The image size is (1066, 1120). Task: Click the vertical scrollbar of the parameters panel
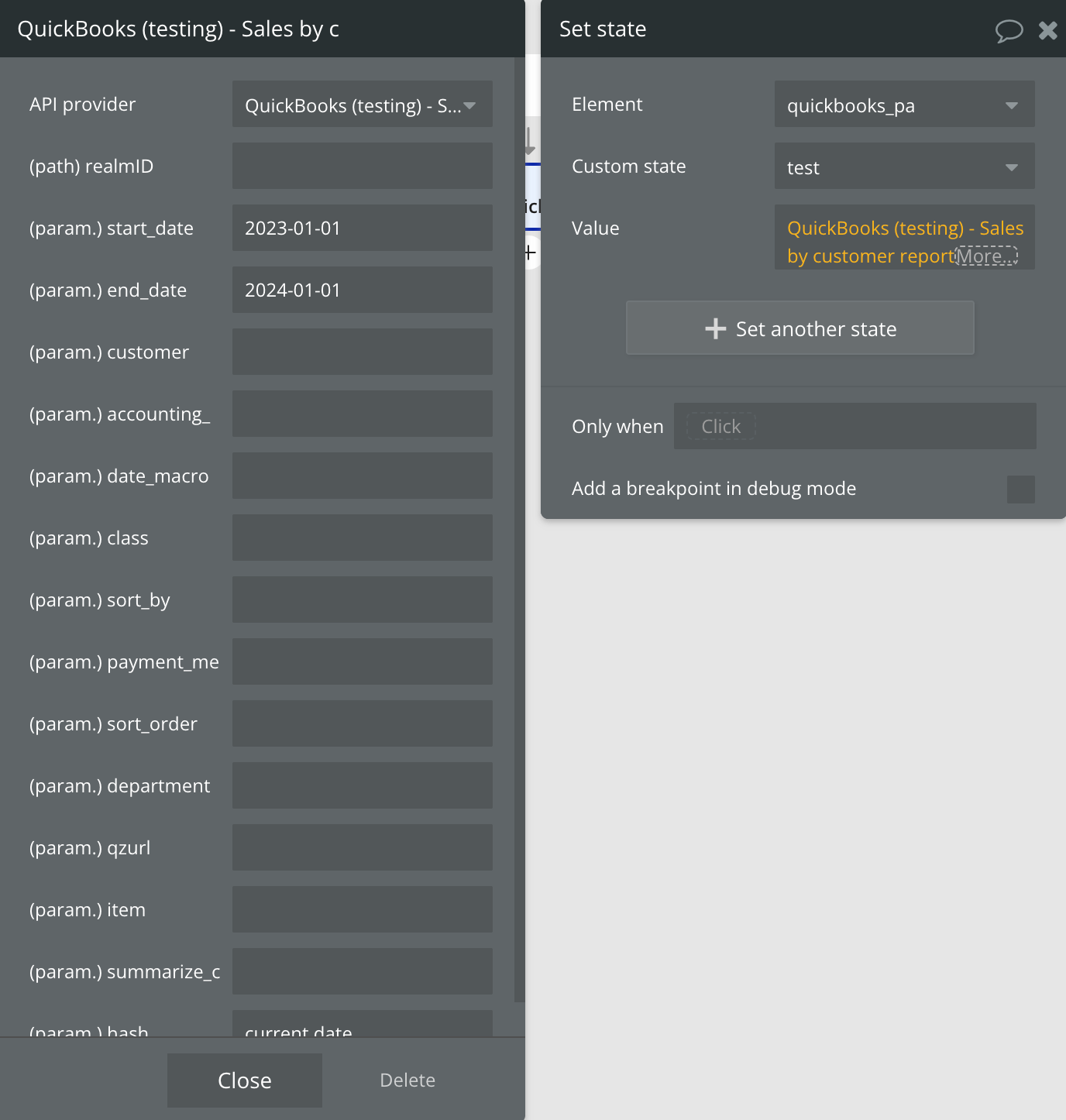coord(519,530)
